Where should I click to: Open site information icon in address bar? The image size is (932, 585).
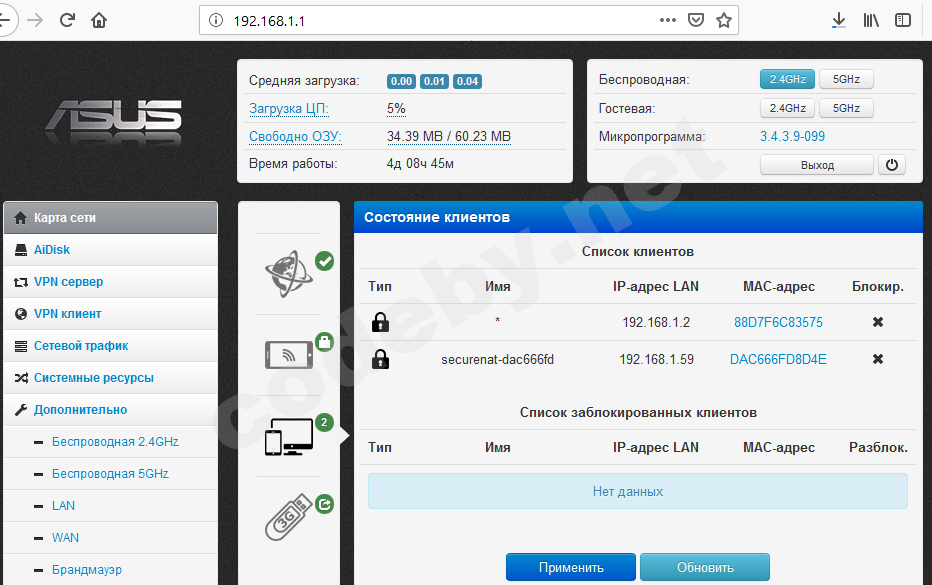(216, 21)
